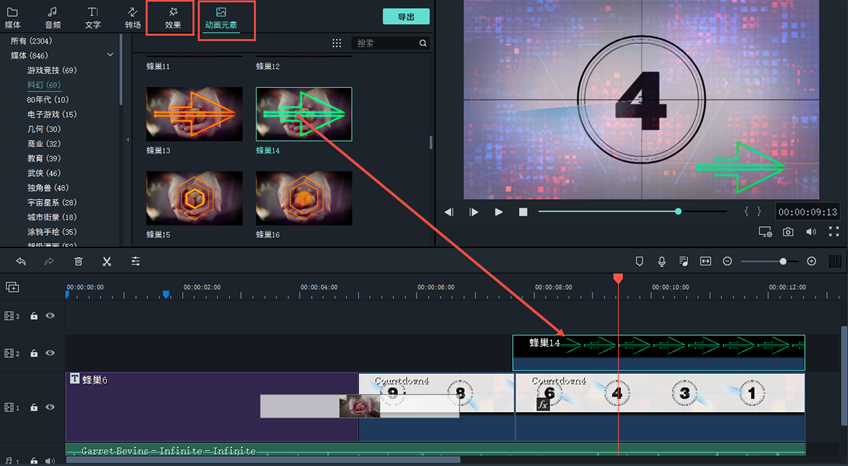Enter fullscreen preview mode
Screen dimensions: 848x466
[833, 232]
